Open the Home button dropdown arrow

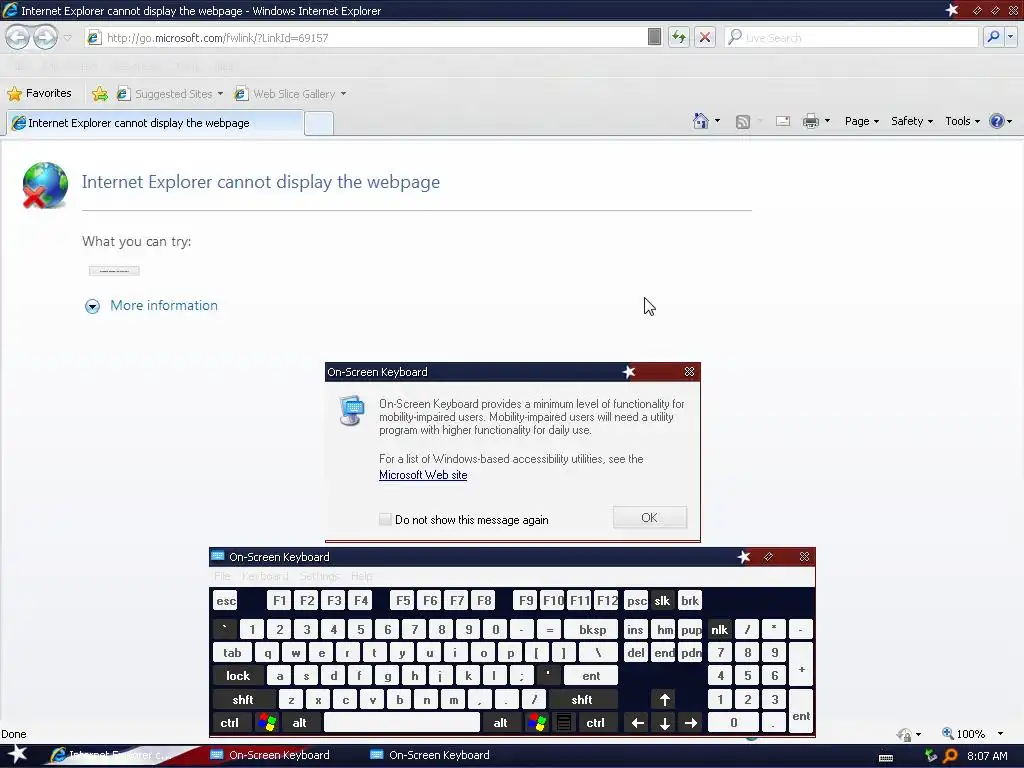pos(717,121)
